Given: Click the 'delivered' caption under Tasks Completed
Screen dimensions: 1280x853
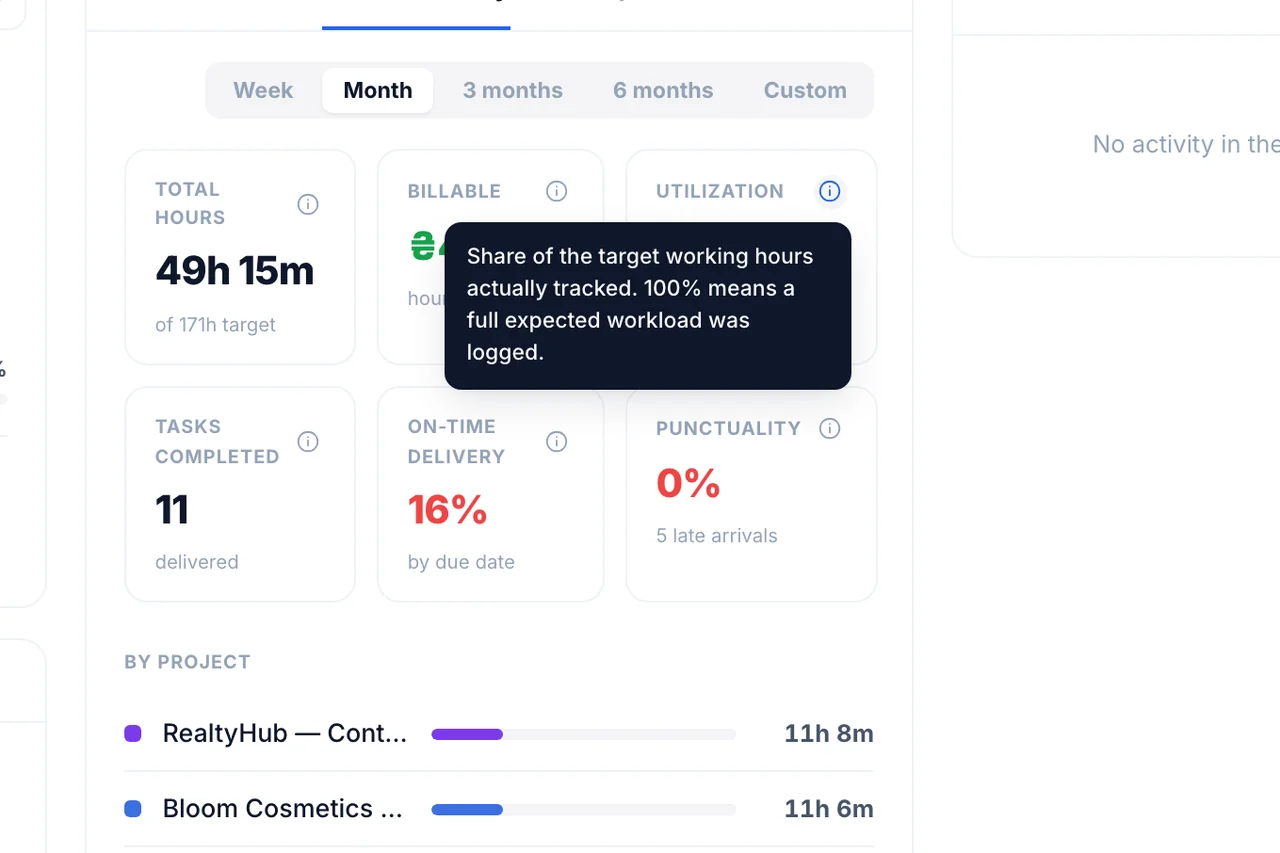Looking at the screenshot, I should click(x=197, y=562).
